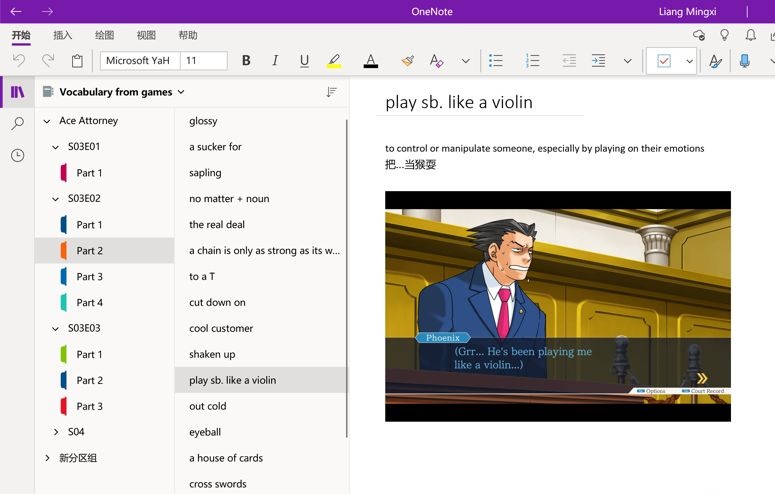Open the 'cool customer' page

click(221, 328)
